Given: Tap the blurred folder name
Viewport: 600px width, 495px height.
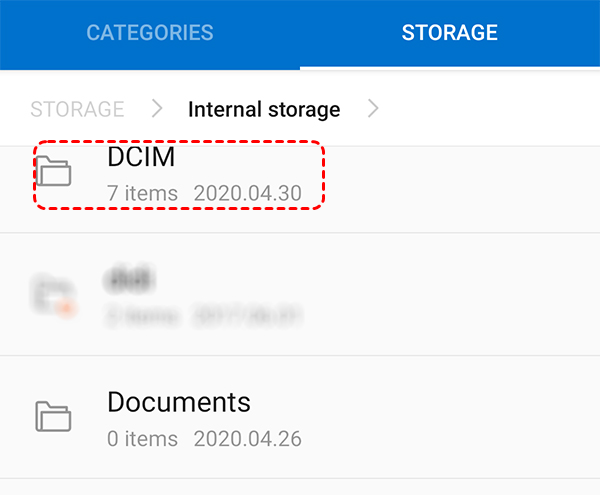Looking at the screenshot, I should pyautogui.click(x=129, y=278).
